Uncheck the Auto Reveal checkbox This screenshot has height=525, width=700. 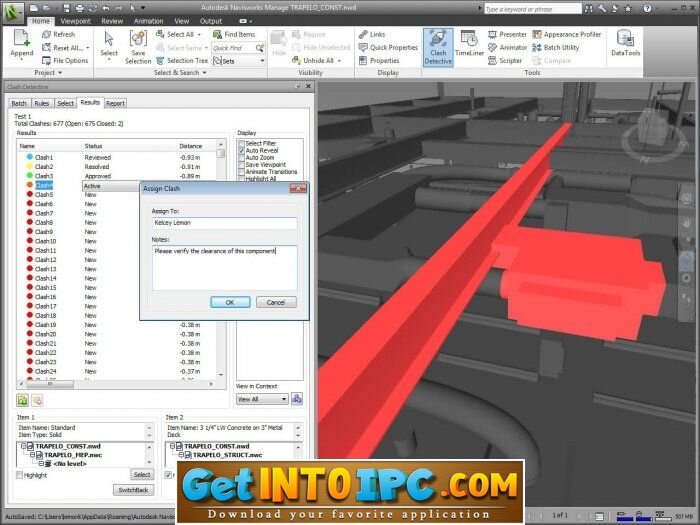pyautogui.click(x=242, y=150)
